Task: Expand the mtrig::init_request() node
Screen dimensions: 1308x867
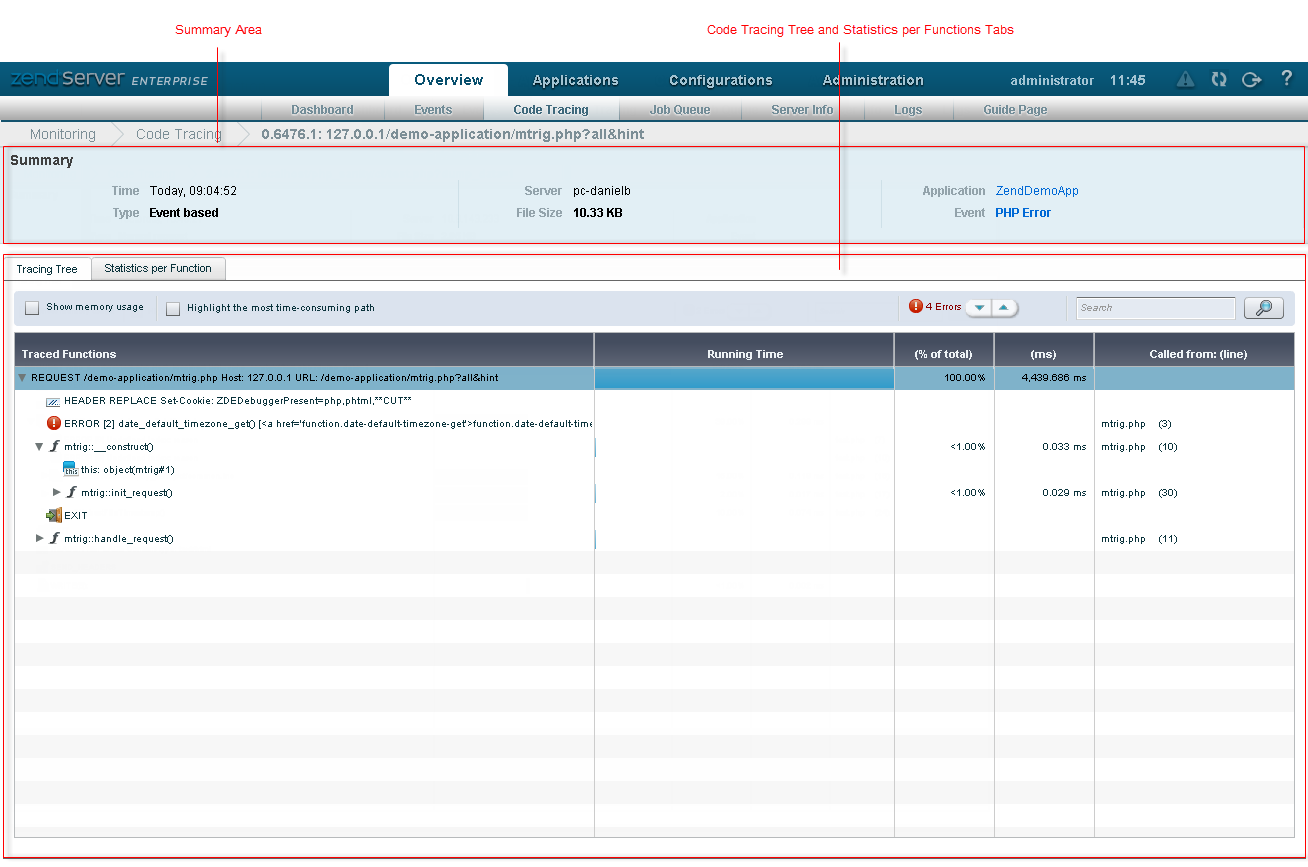Action: coord(57,492)
